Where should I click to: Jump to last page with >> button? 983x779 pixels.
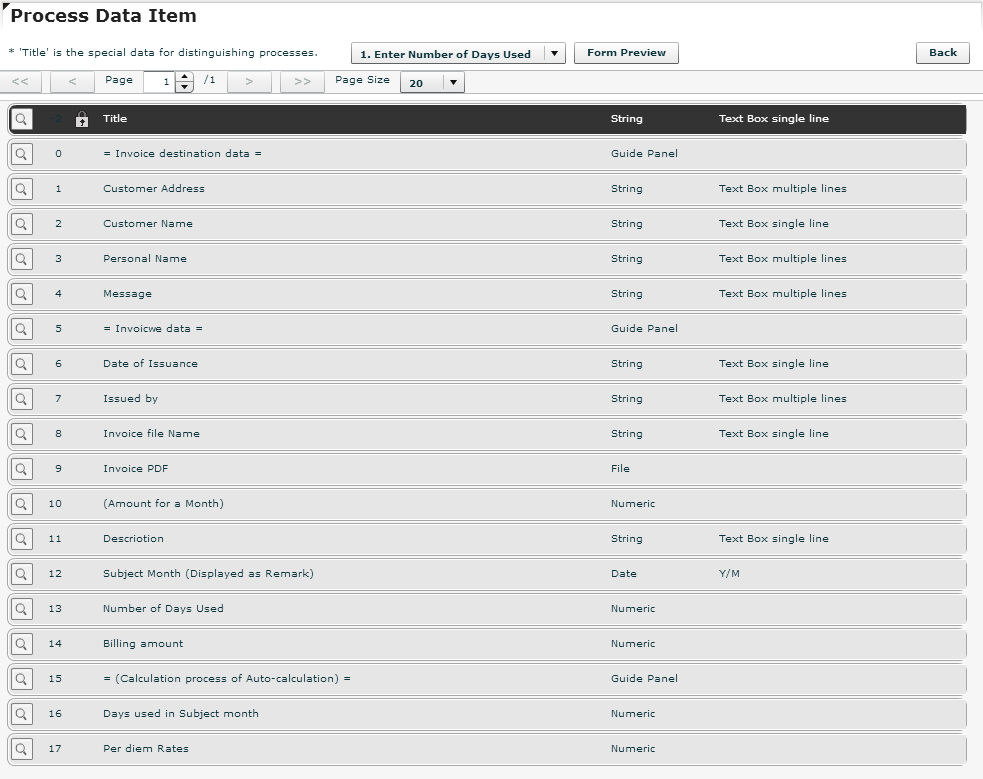(x=302, y=81)
